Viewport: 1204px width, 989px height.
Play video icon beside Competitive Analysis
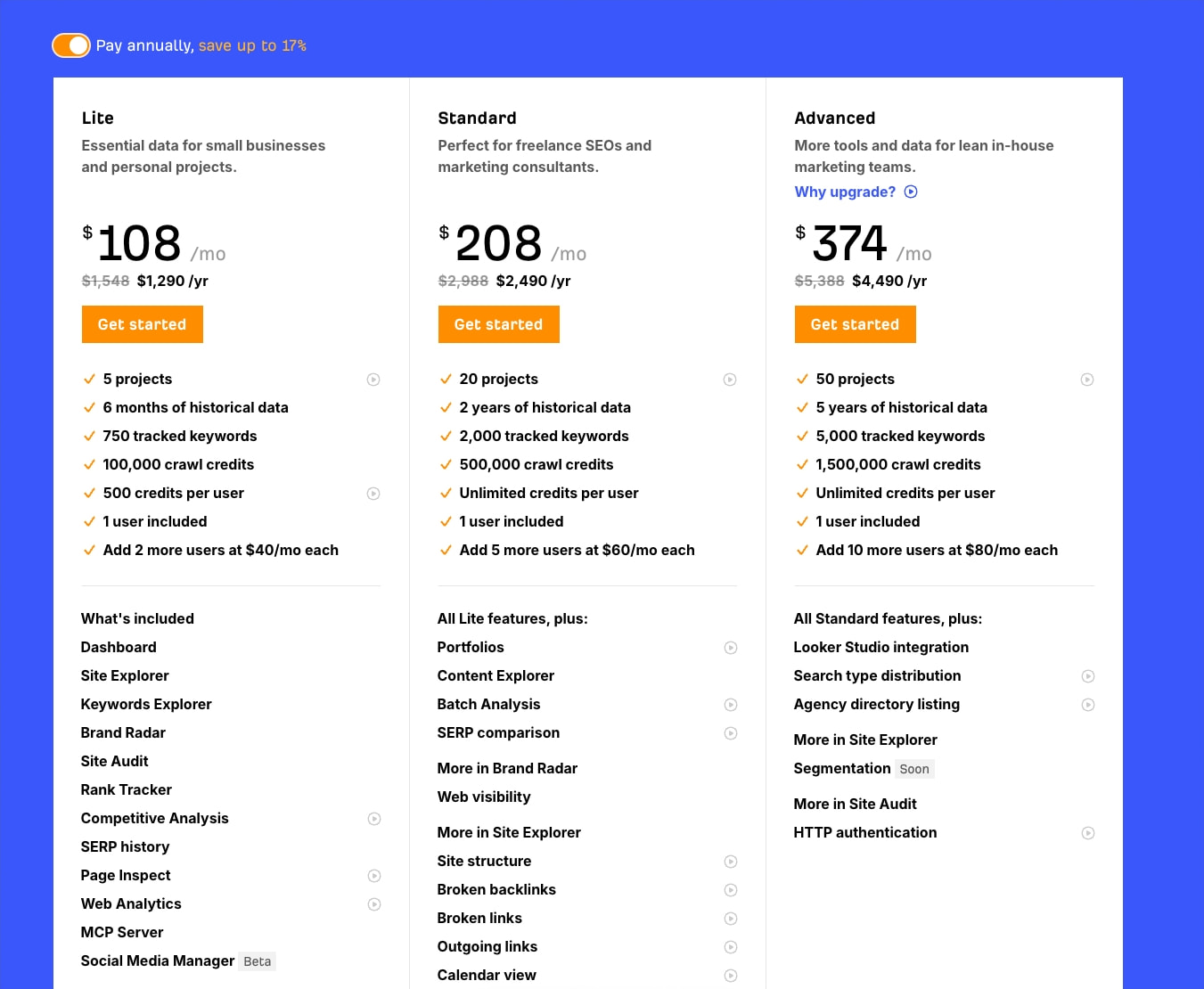(374, 819)
